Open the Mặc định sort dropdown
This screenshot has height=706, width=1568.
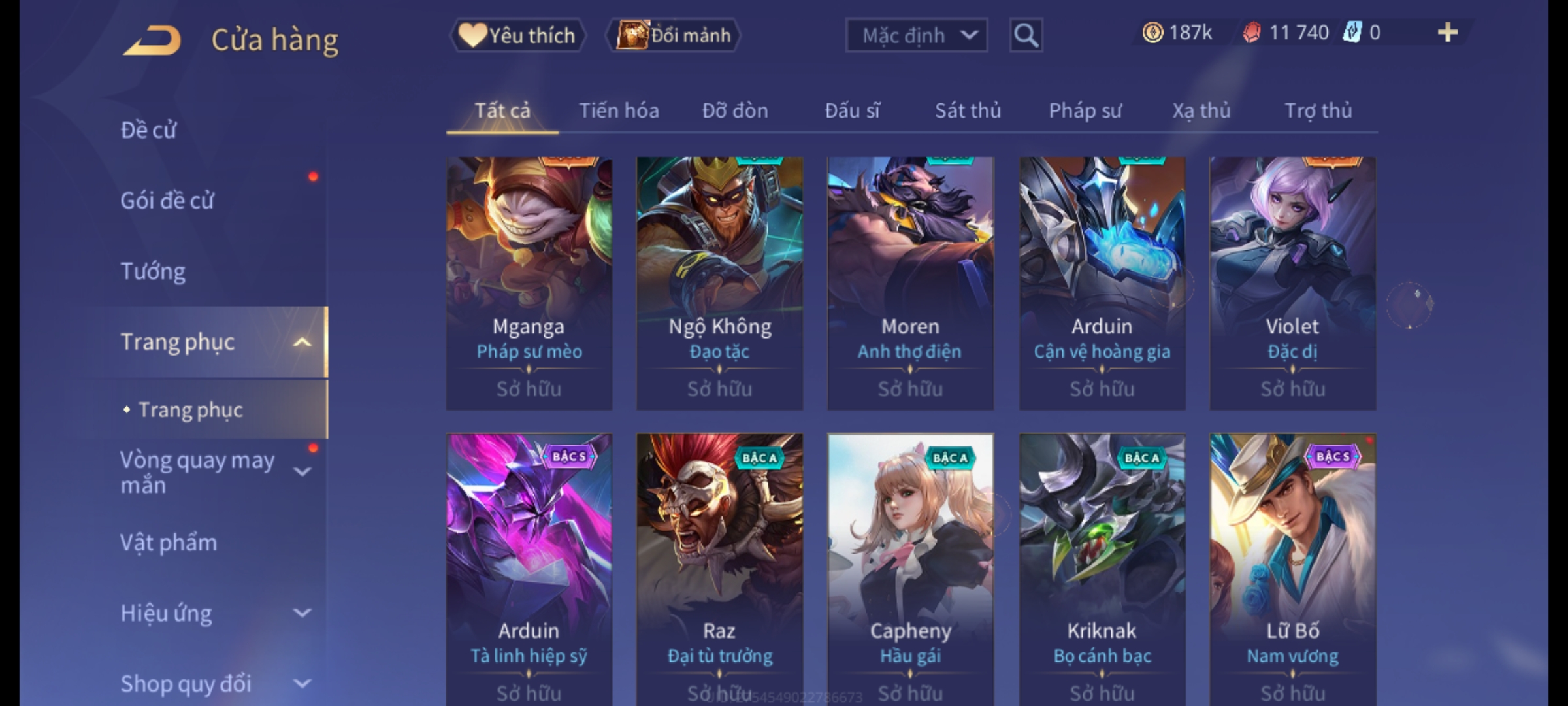(x=917, y=35)
